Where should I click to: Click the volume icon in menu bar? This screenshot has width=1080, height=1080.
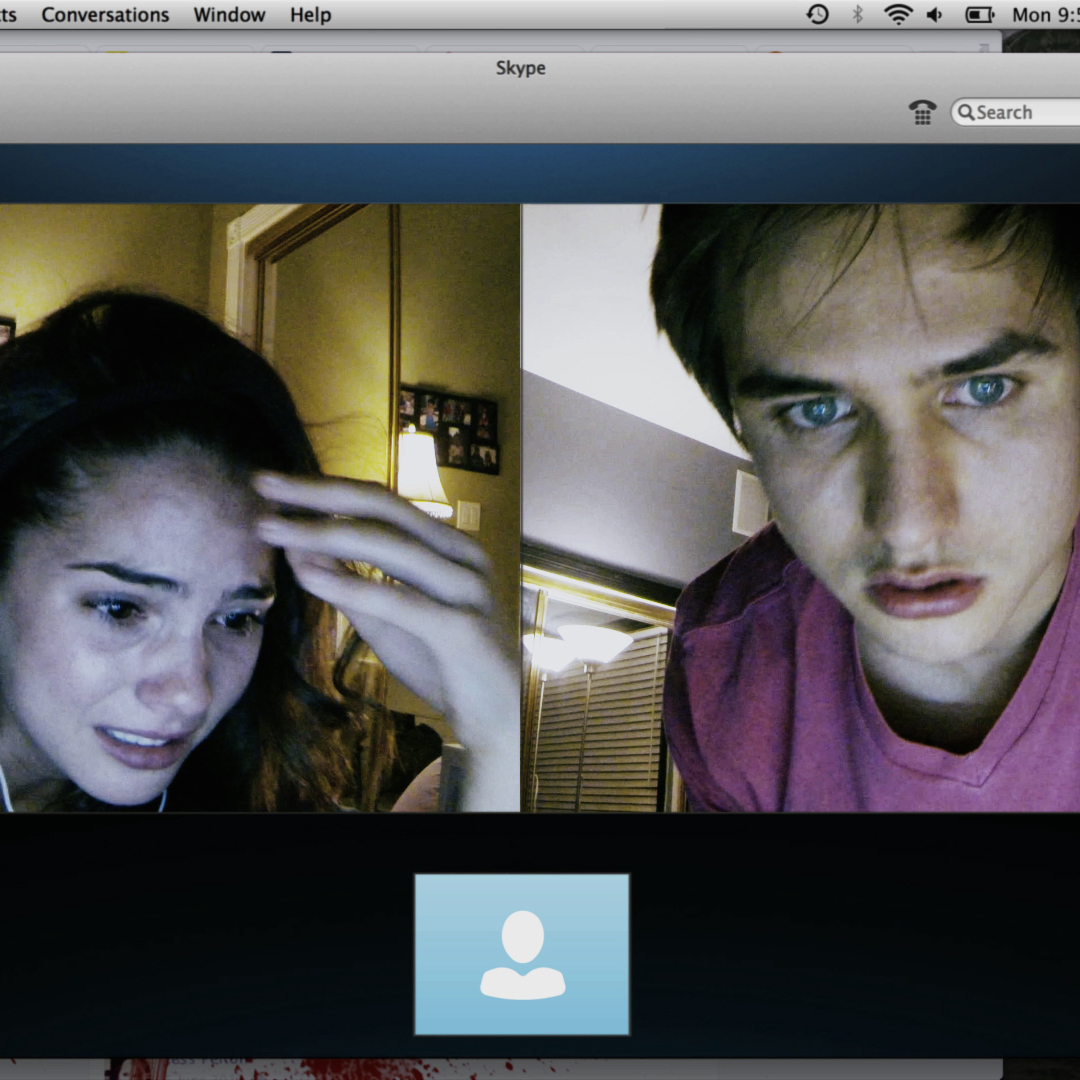pyautogui.click(x=934, y=14)
